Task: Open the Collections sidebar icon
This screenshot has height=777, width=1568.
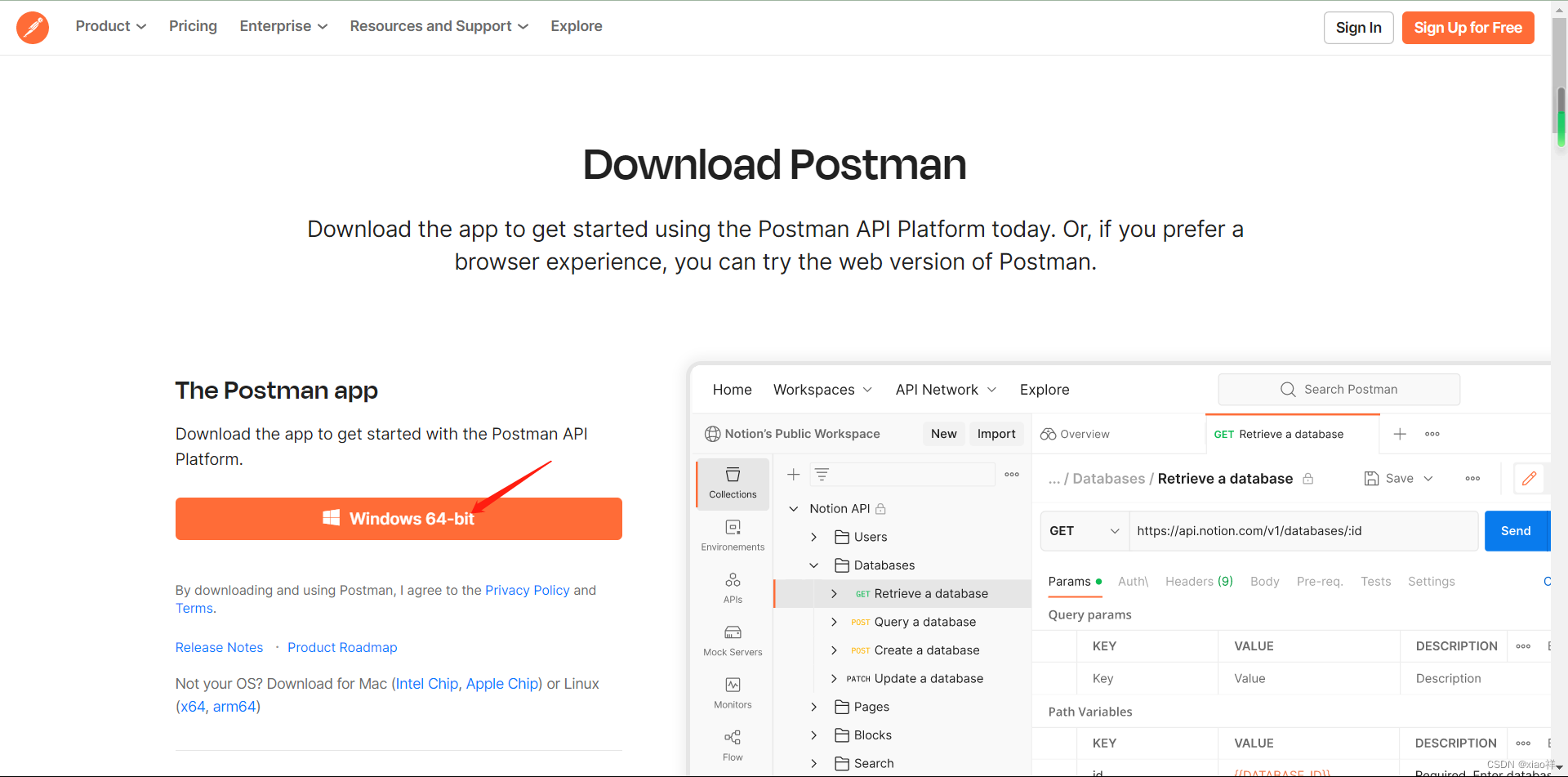Action: point(733,484)
